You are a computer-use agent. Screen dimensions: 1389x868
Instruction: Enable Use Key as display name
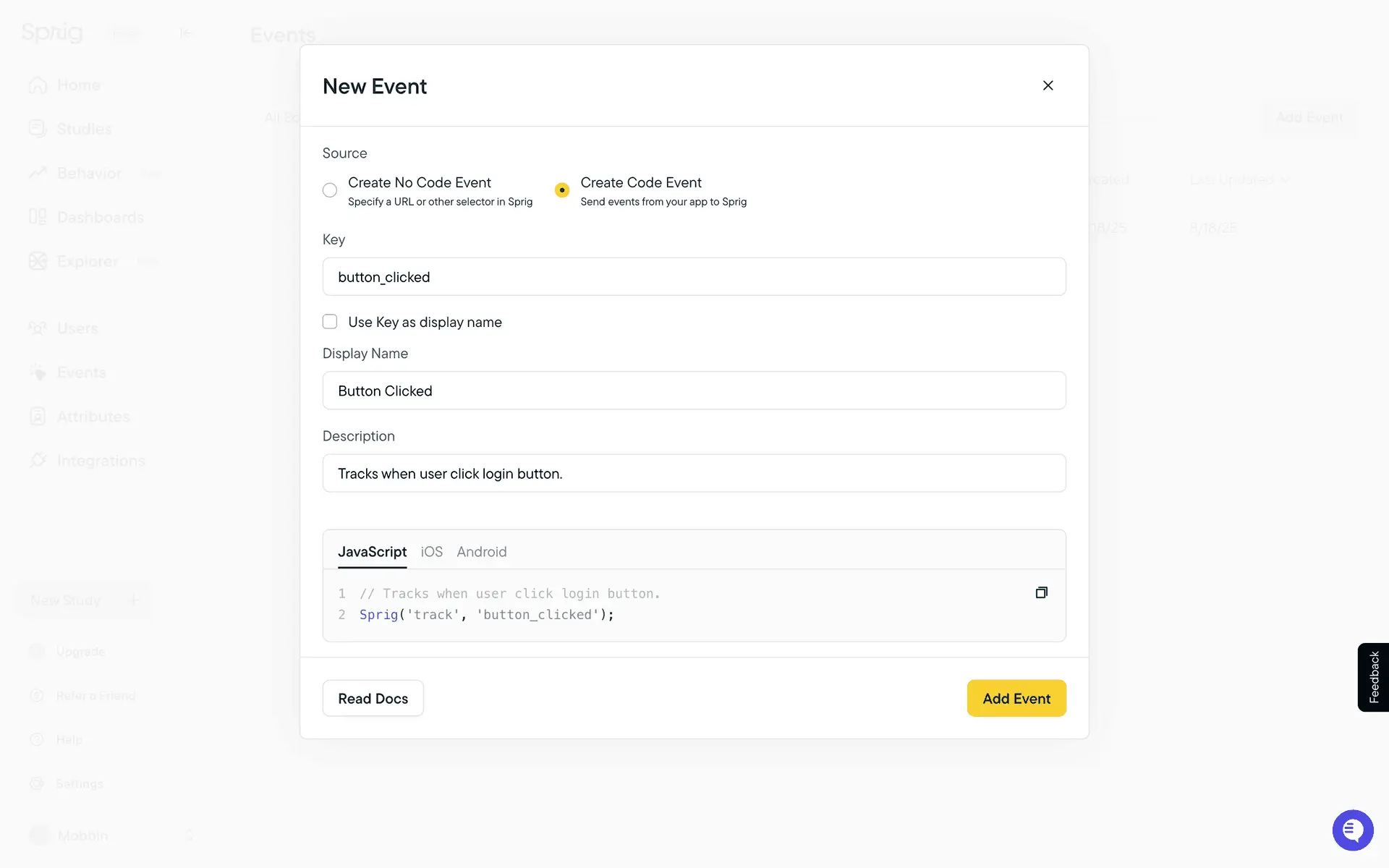point(330,322)
